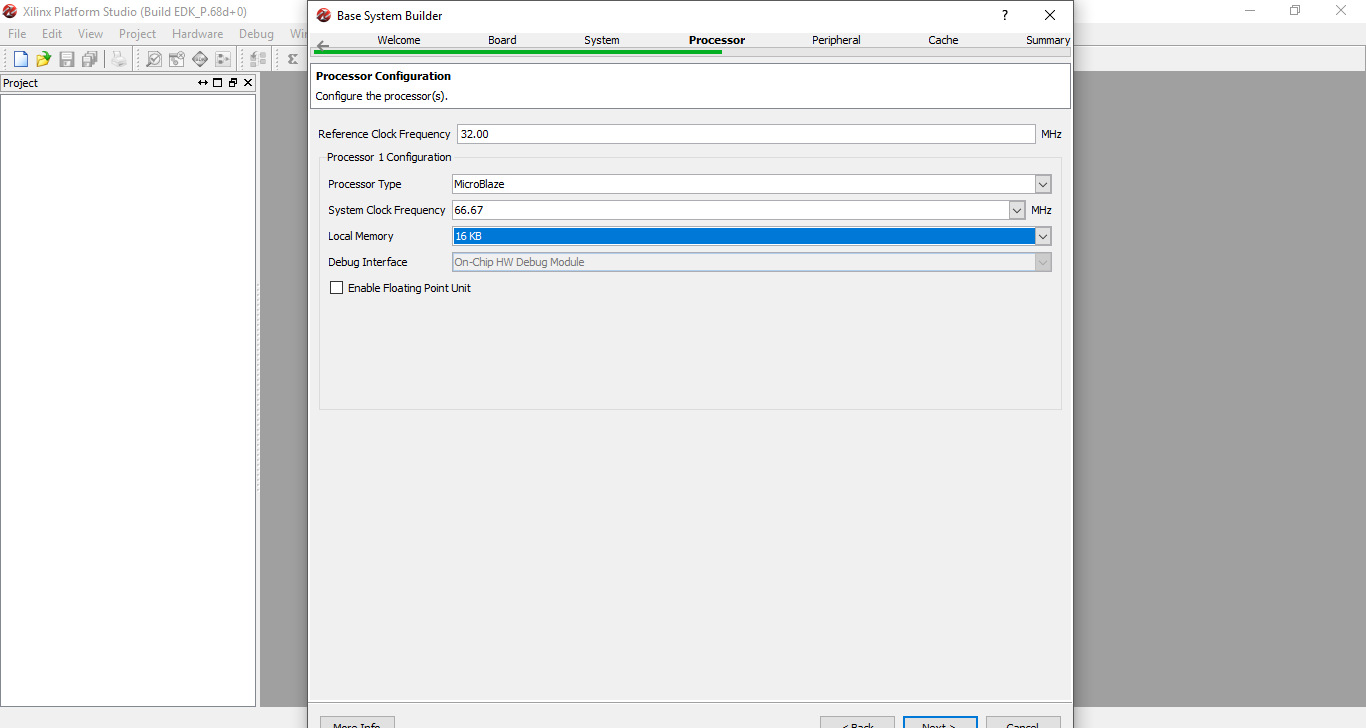The width and height of the screenshot is (1366, 728).
Task: Float the Project panel
Action: (x=233, y=83)
